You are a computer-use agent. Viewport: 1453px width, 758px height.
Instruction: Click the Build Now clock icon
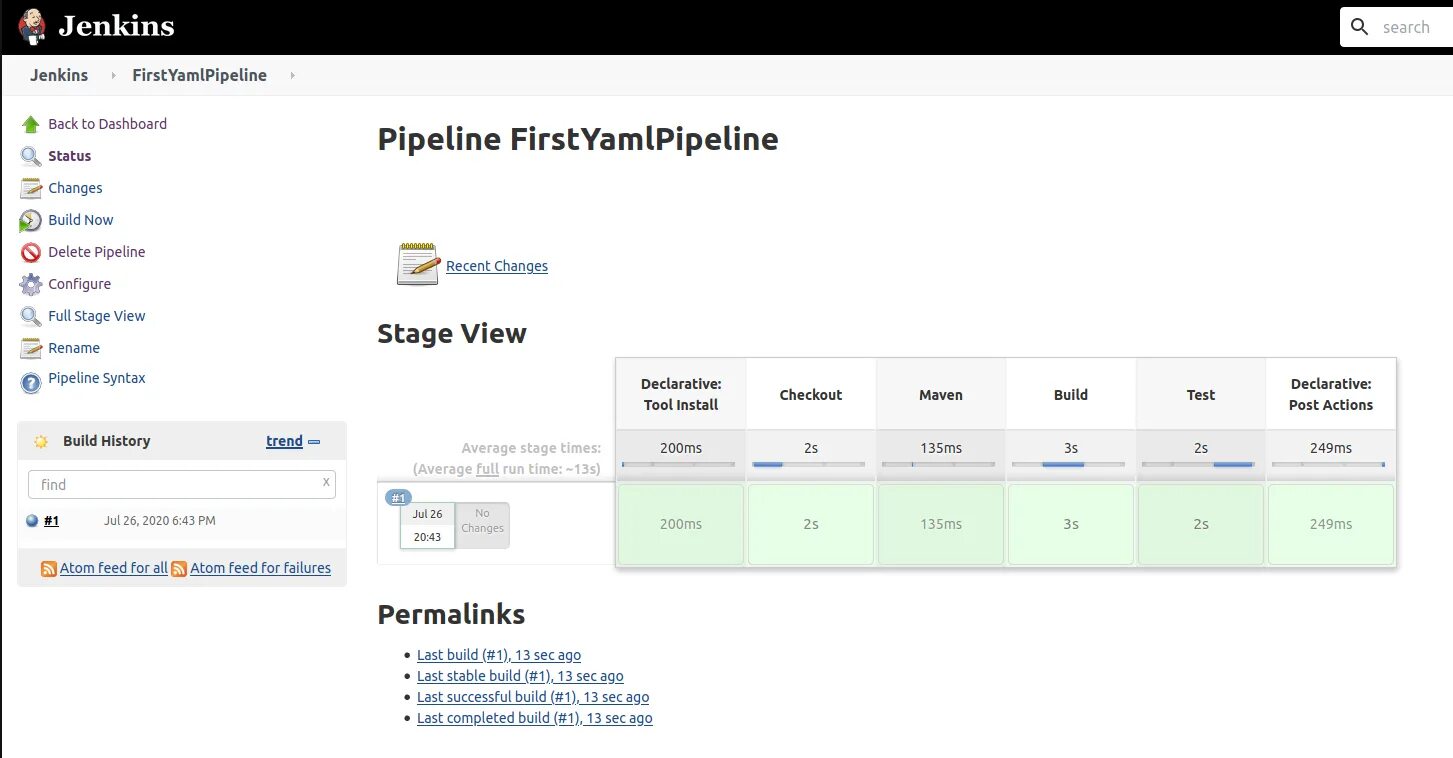pyautogui.click(x=31, y=221)
